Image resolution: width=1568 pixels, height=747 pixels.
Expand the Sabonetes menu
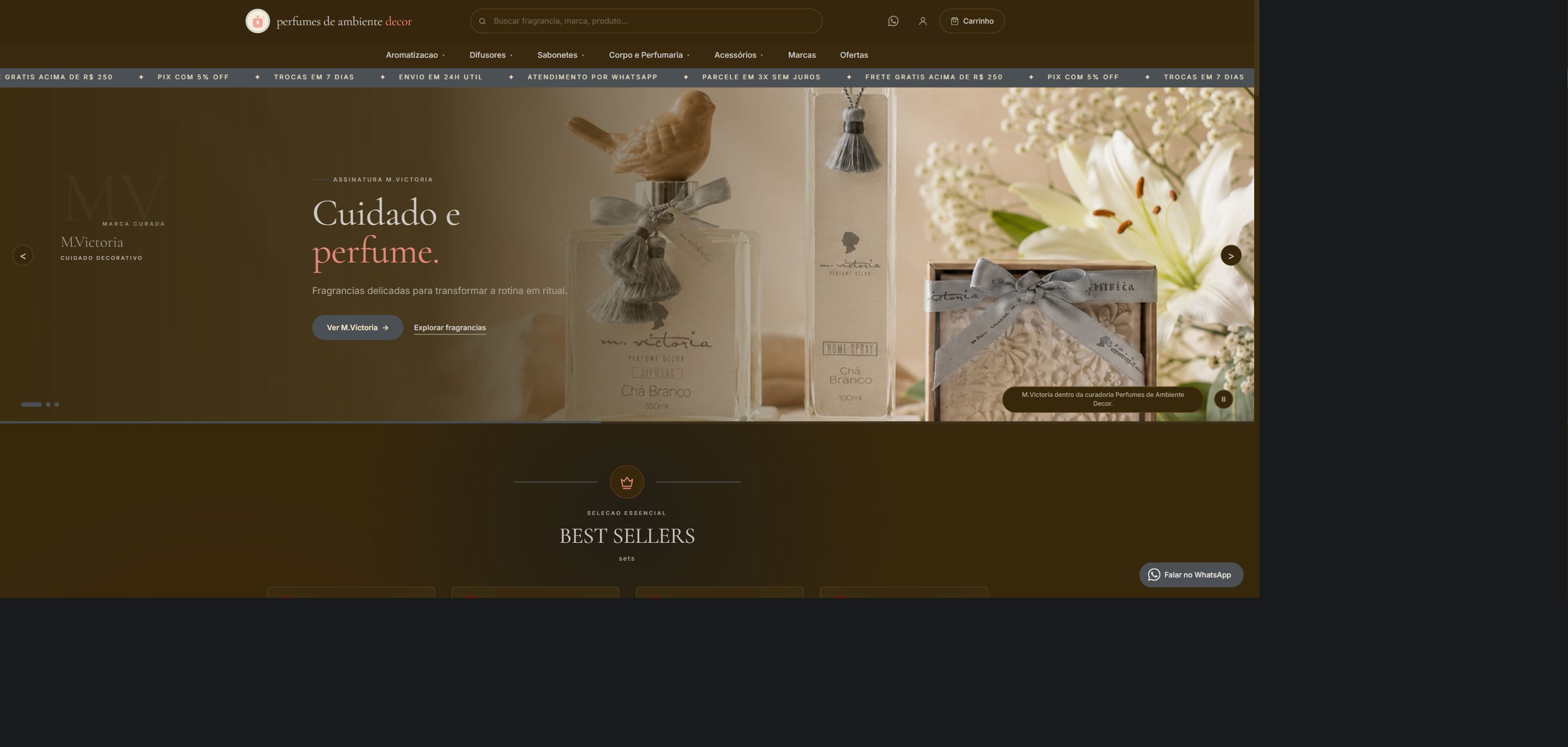(x=560, y=55)
